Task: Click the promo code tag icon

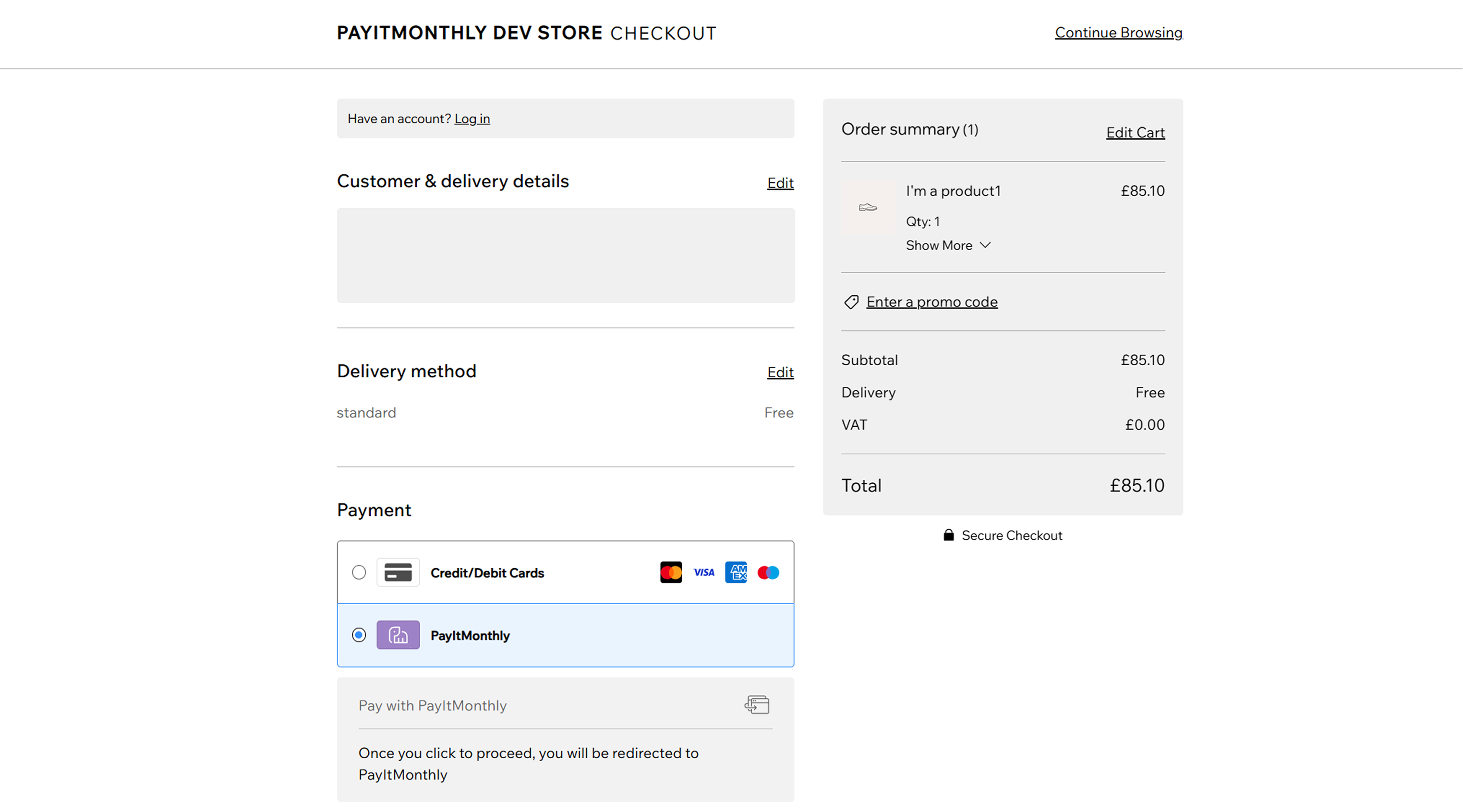Action: pos(851,302)
